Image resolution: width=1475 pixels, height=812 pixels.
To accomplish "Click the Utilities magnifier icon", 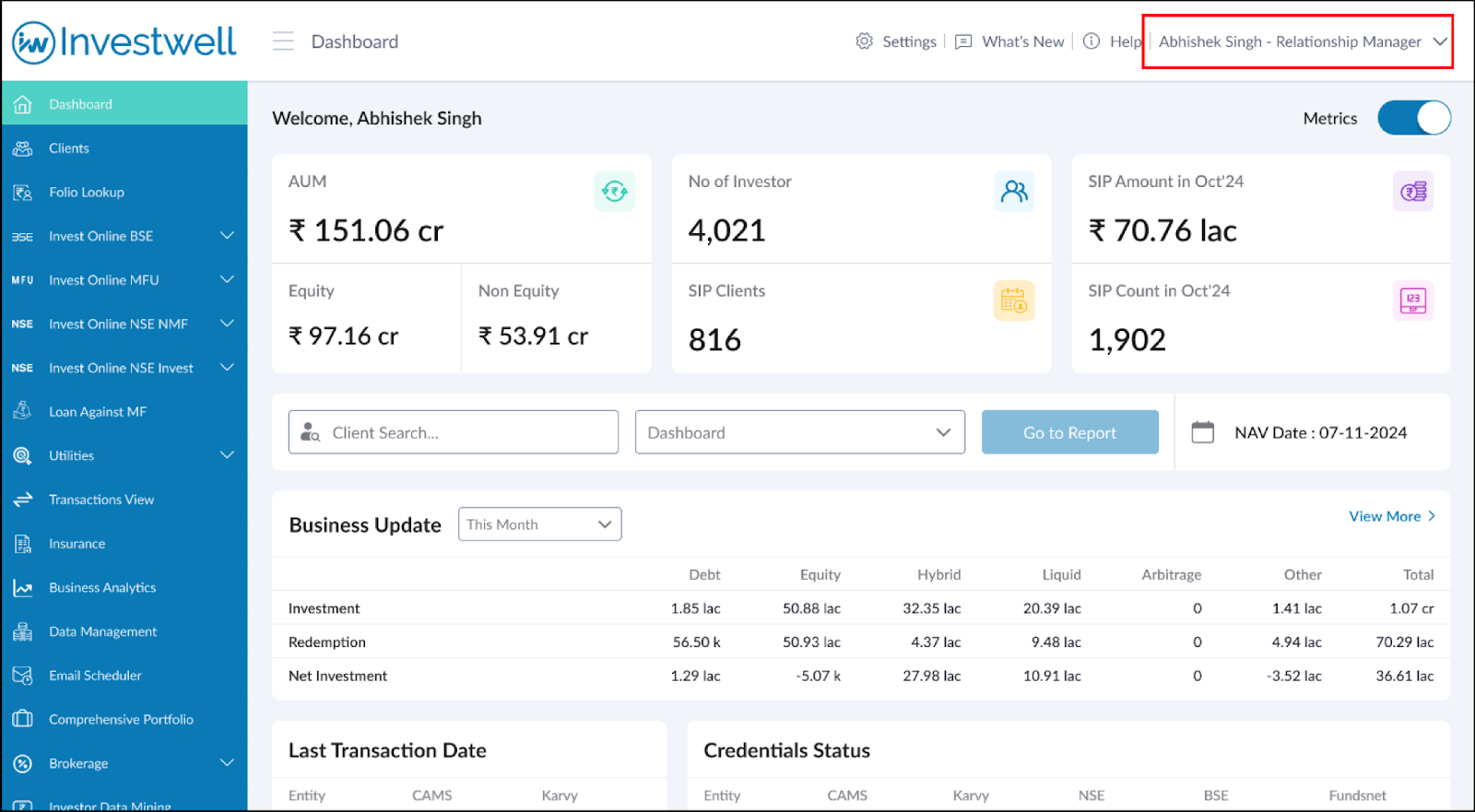I will (x=23, y=455).
